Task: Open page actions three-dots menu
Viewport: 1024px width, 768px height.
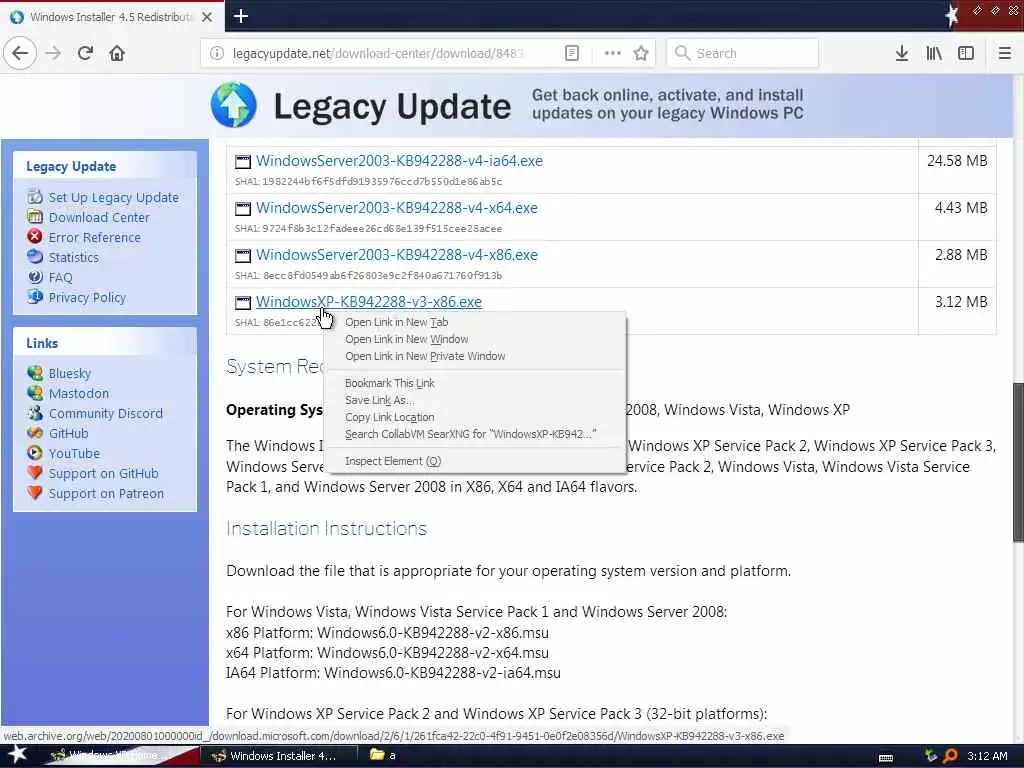Action: pyautogui.click(x=613, y=53)
